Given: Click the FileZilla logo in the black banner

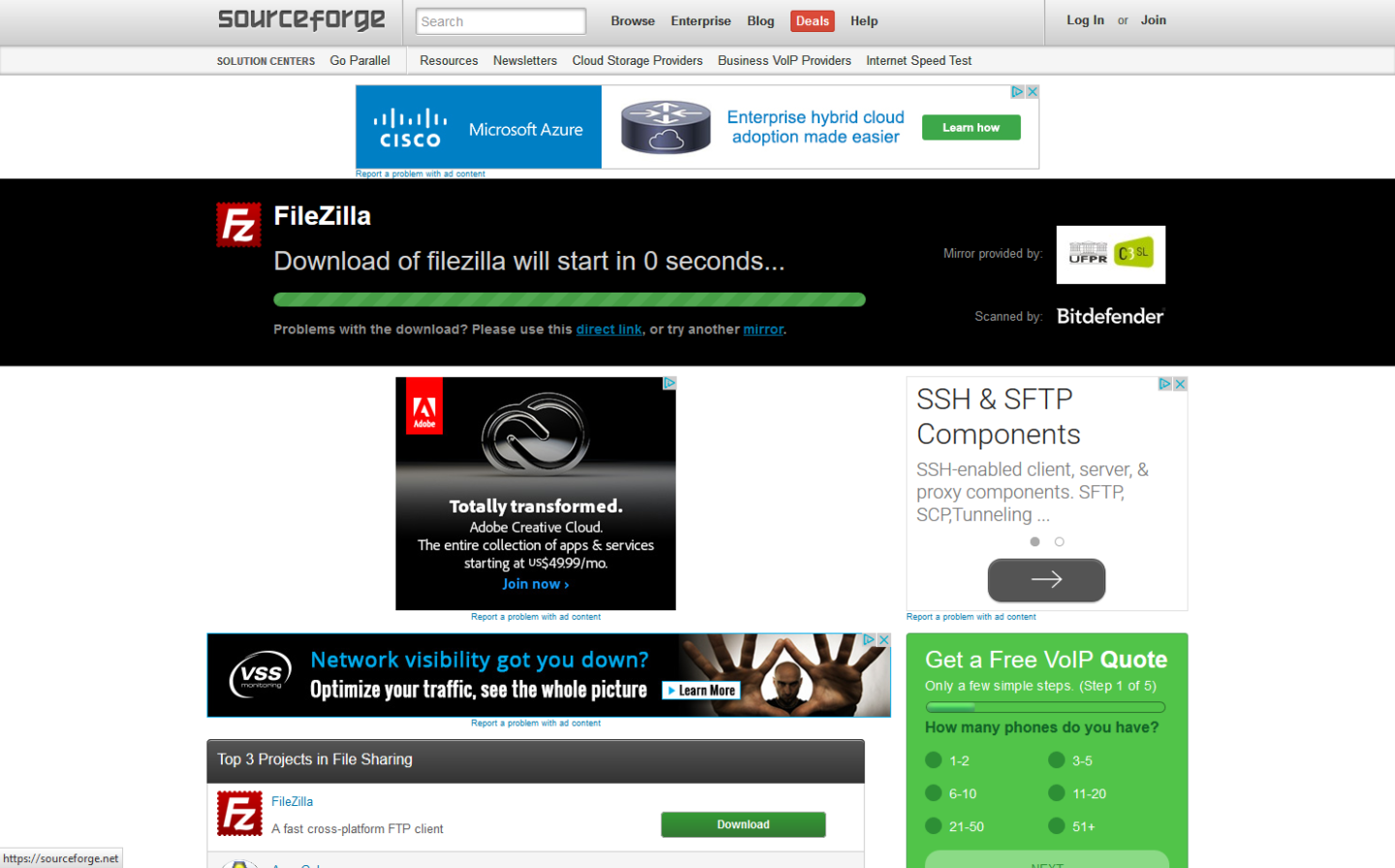Looking at the screenshot, I should click(x=236, y=224).
